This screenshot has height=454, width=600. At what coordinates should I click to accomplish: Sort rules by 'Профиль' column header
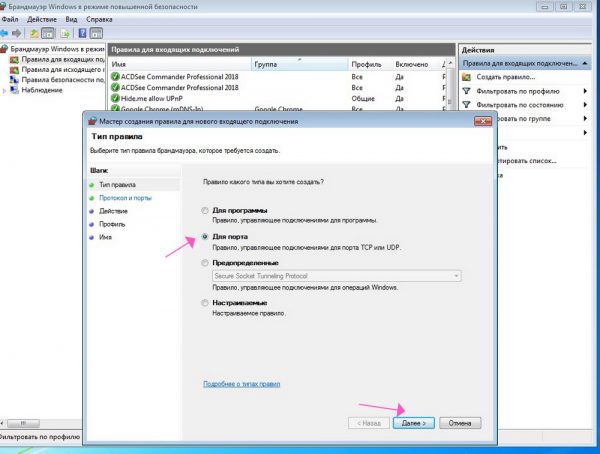click(x=370, y=64)
